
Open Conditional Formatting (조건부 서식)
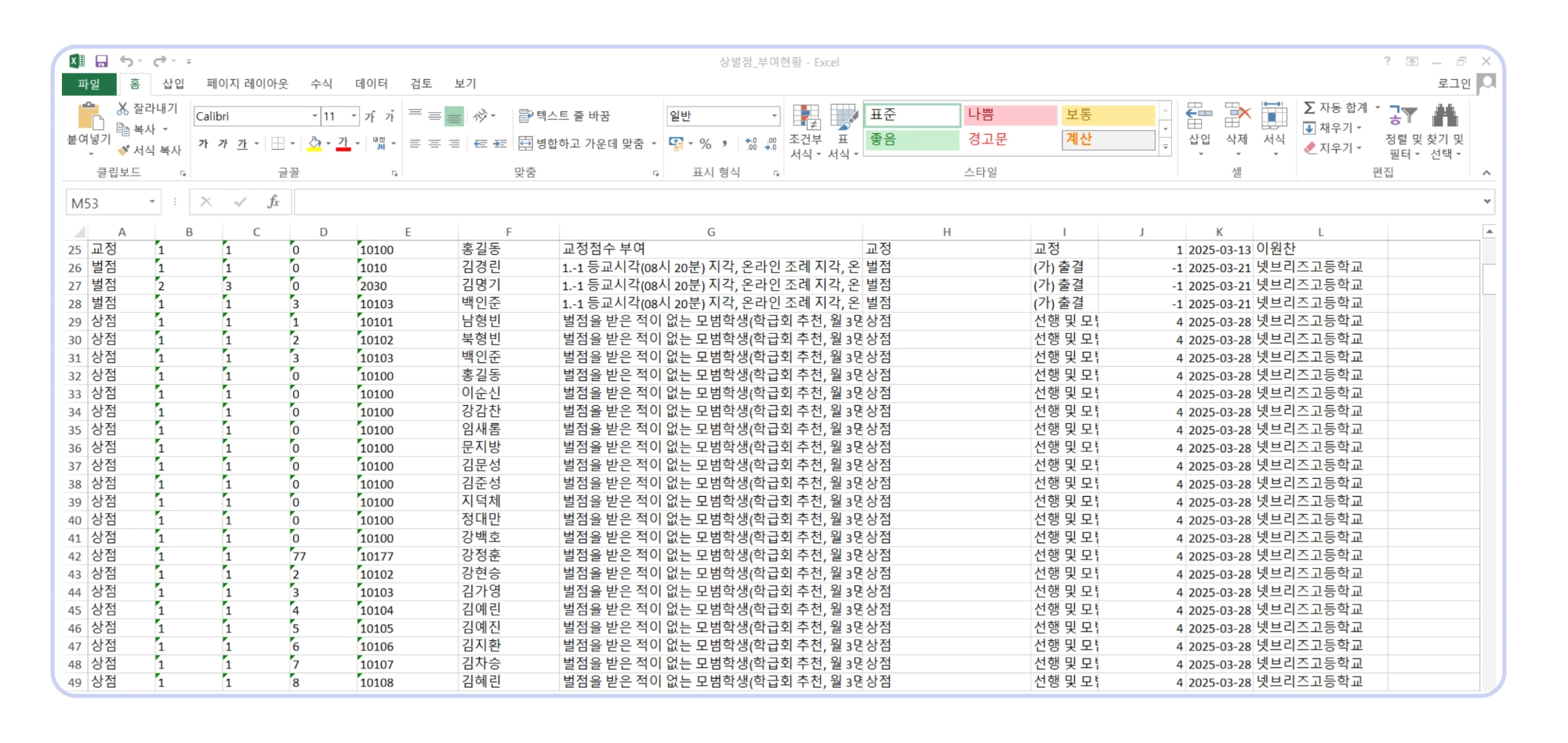[805, 132]
